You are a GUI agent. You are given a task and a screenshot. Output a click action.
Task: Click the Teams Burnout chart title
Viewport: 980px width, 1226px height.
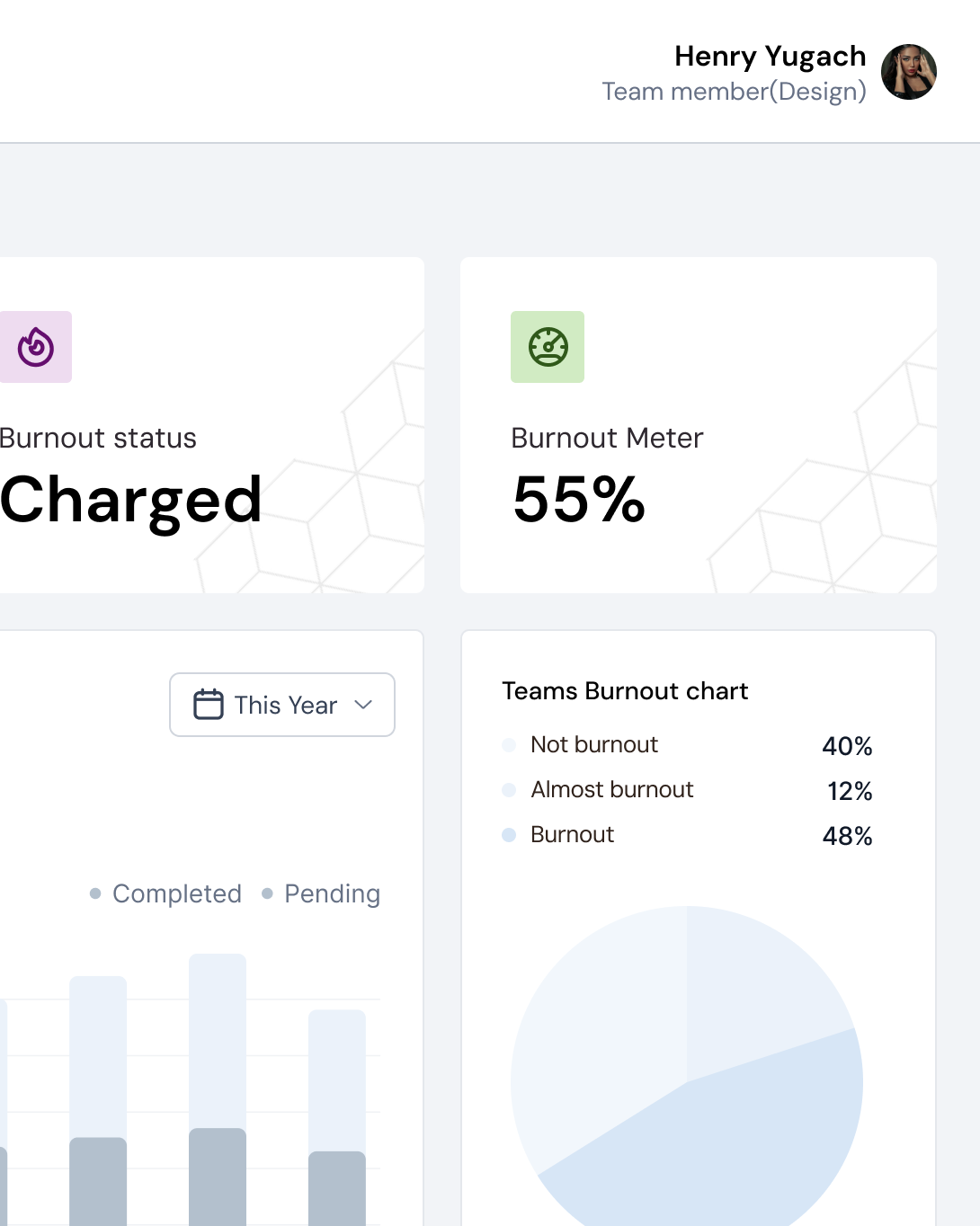(x=625, y=690)
